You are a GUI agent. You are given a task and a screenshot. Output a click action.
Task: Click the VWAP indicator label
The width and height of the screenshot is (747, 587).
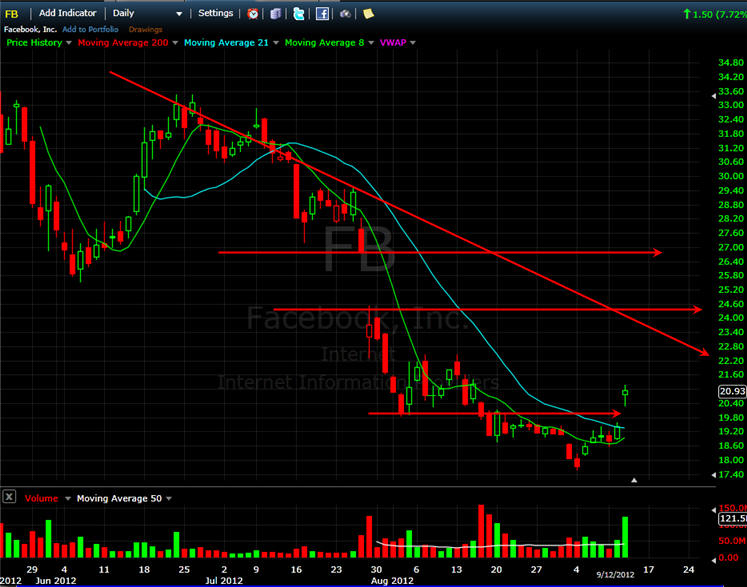coord(393,42)
